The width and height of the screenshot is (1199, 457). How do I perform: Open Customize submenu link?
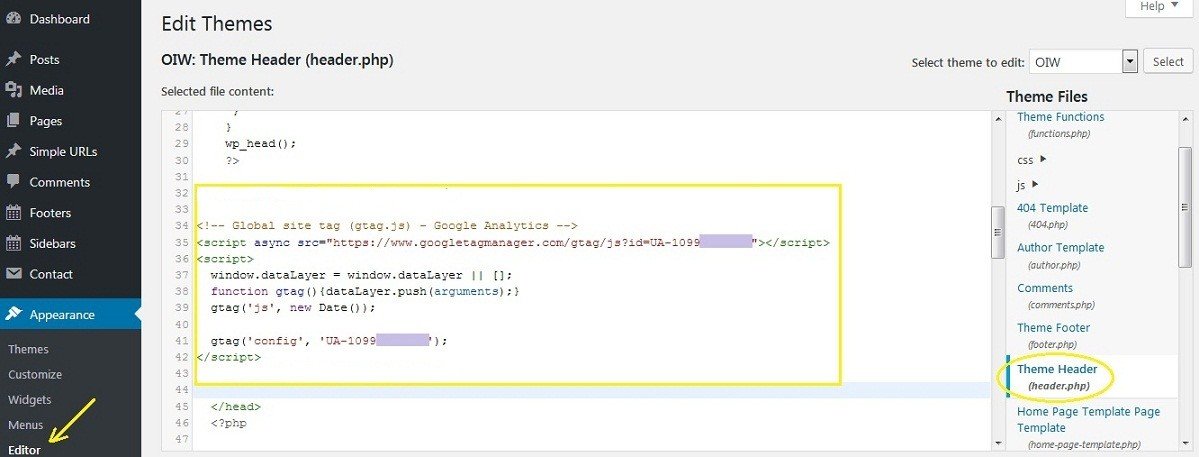pyautogui.click(x=35, y=374)
